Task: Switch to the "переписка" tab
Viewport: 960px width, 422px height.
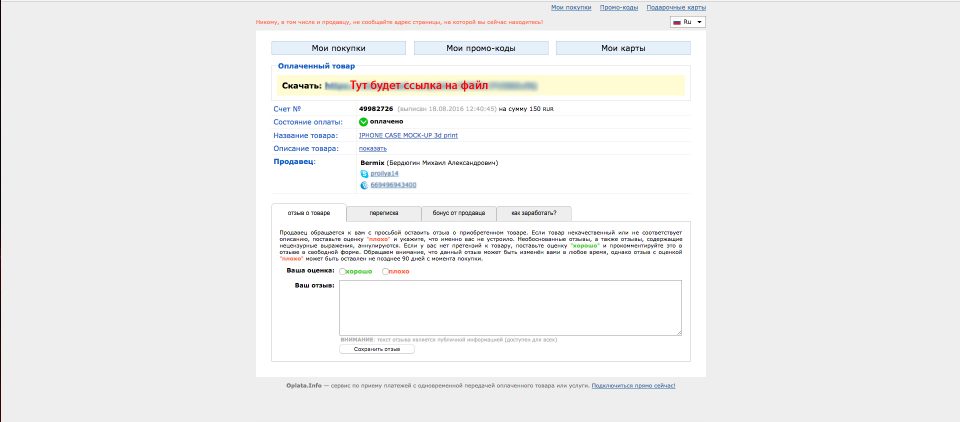Action: (383, 213)
